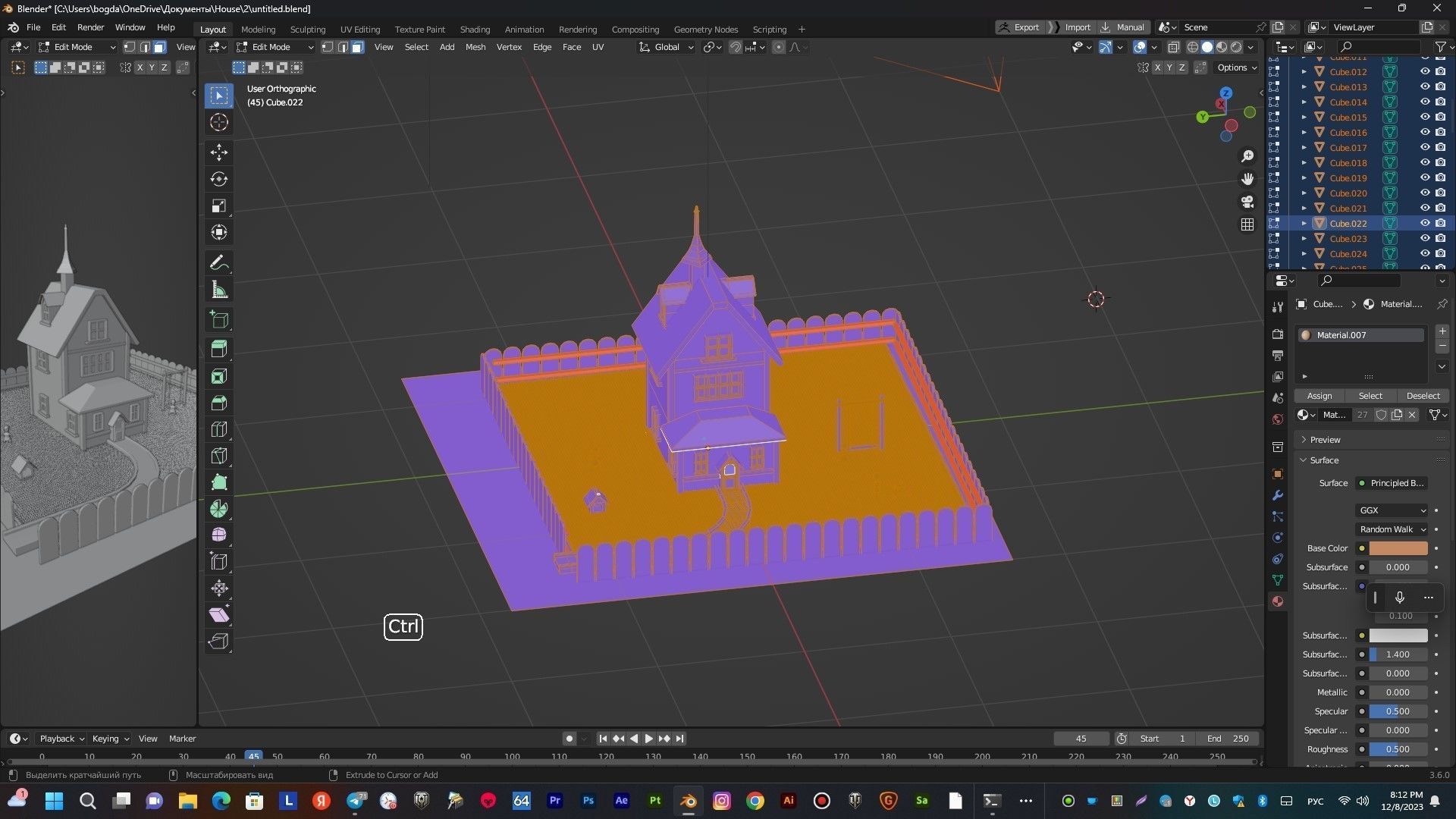This screenshot has width=1456, height=819.
Task: Select the Extrude Region tool
Action: [219, 349]
